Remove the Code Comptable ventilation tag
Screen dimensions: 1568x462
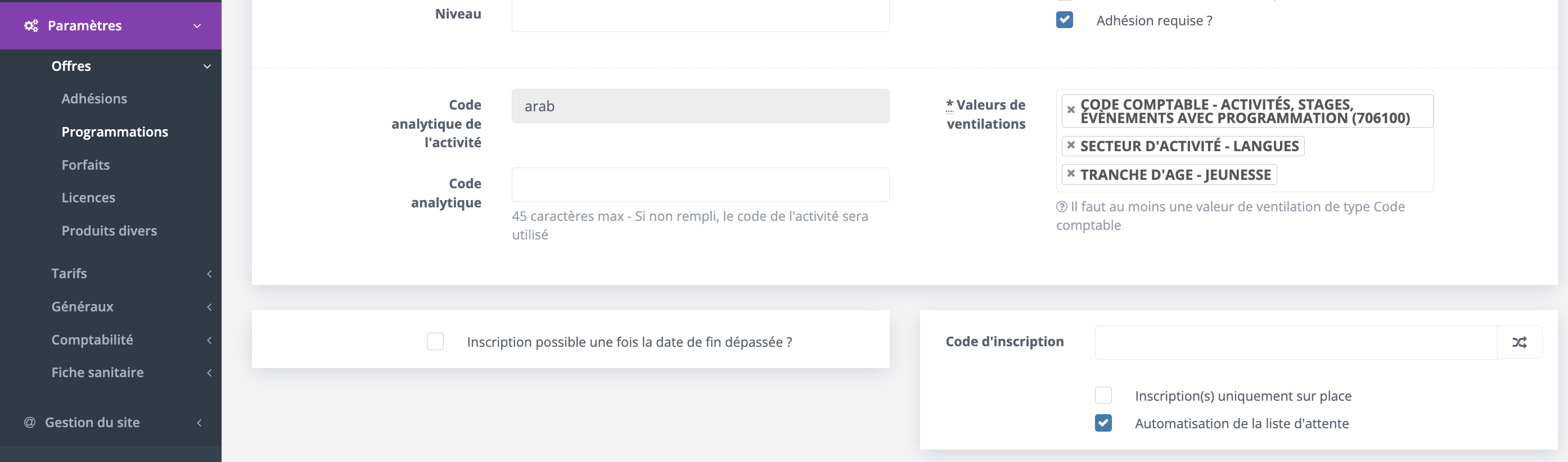click(x=1071, y=110)
